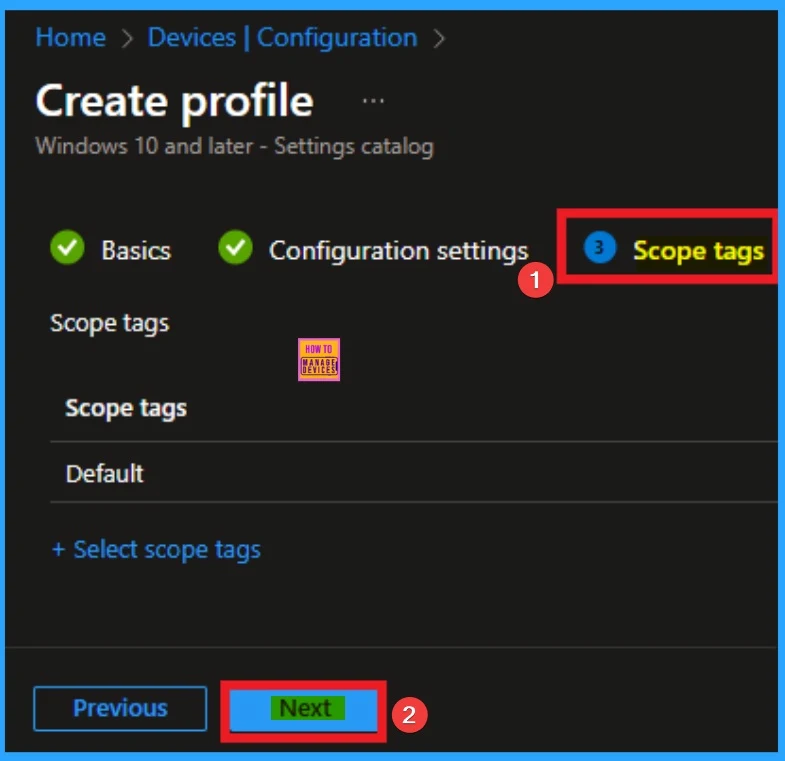The width and height of the screenshot is (785, 761).
Task: Click the green checkmark beside Configuration settings
Action: (235, 247)
